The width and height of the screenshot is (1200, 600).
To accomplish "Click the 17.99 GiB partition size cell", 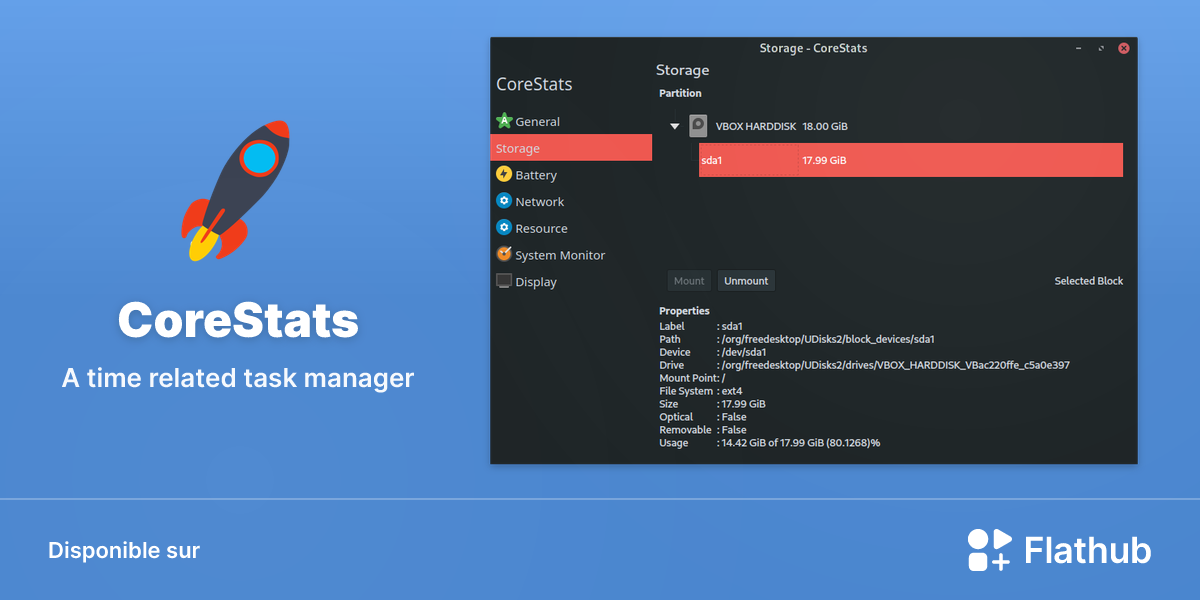I will [x=824, y=160].
